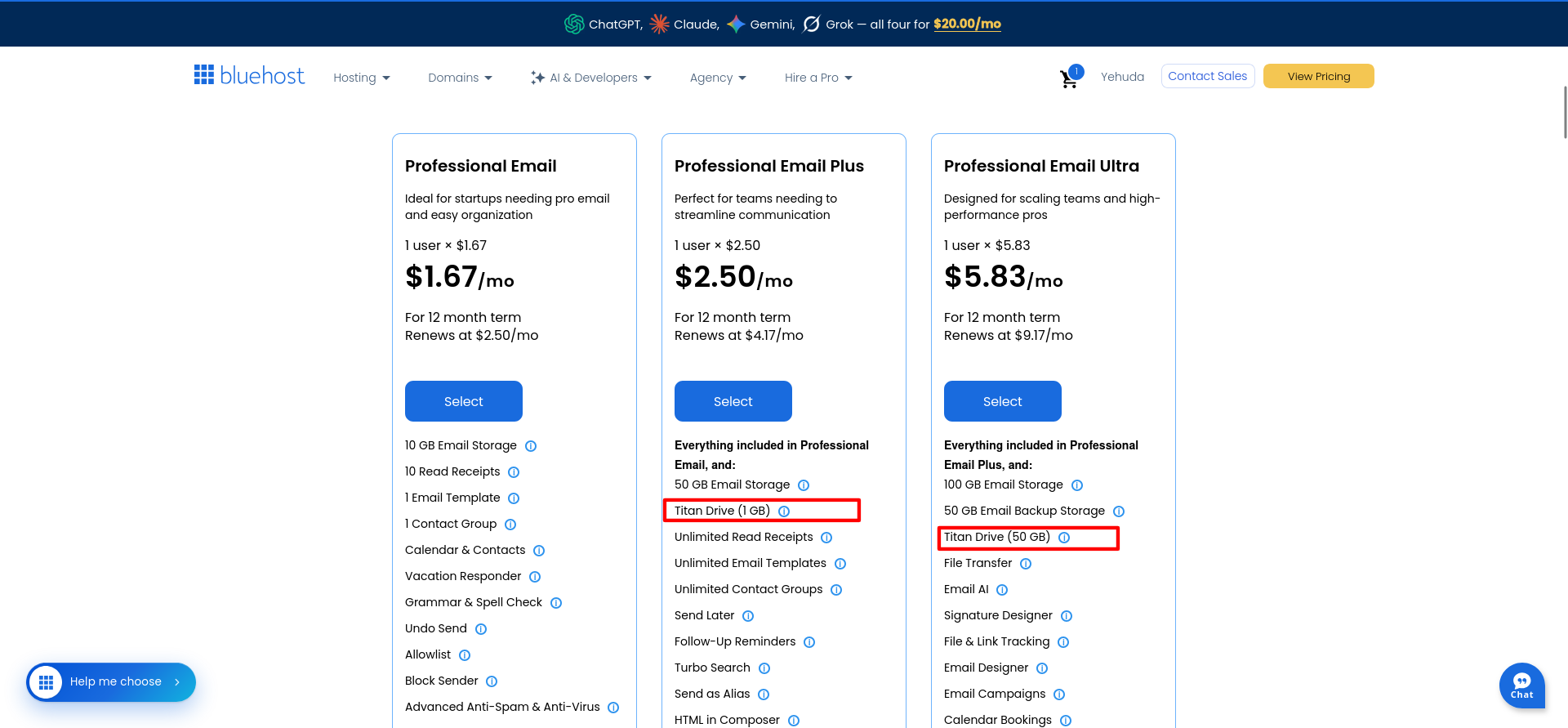This screenshot has width=1568, height=728.
Task: Click info icon beside 1 Contact Group
Action: 510,525
